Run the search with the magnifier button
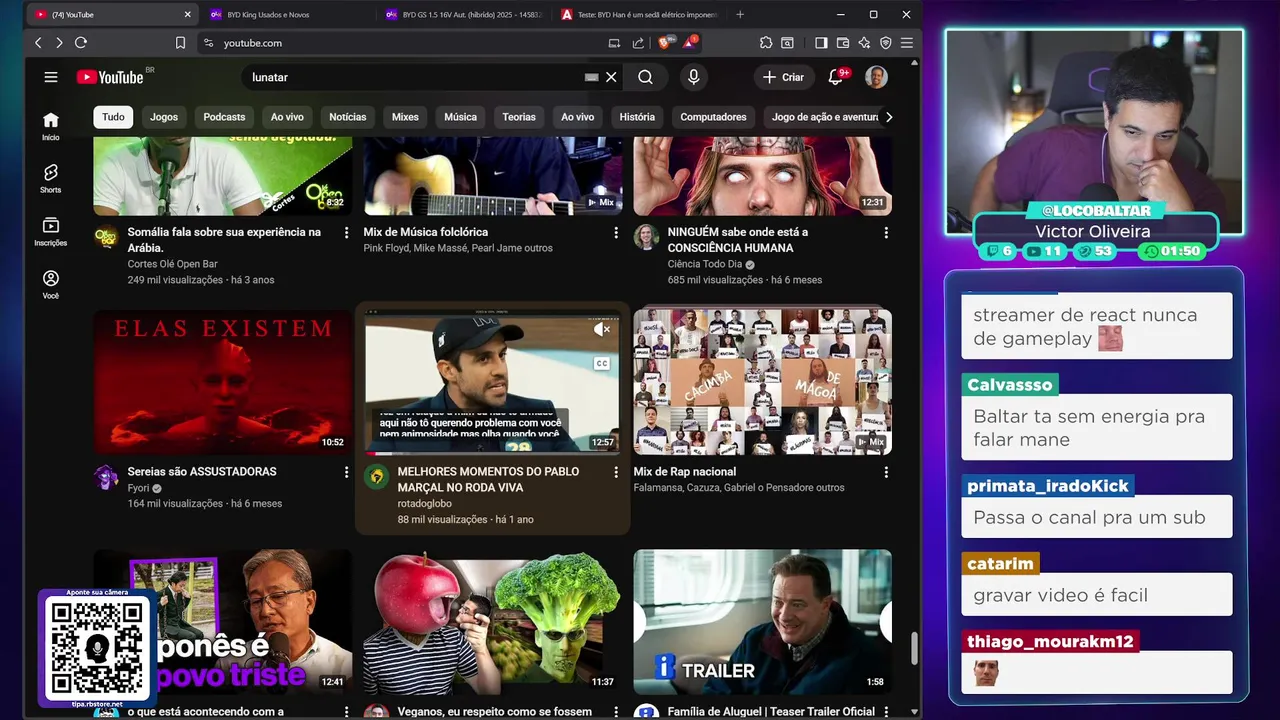 pos(646,77)
